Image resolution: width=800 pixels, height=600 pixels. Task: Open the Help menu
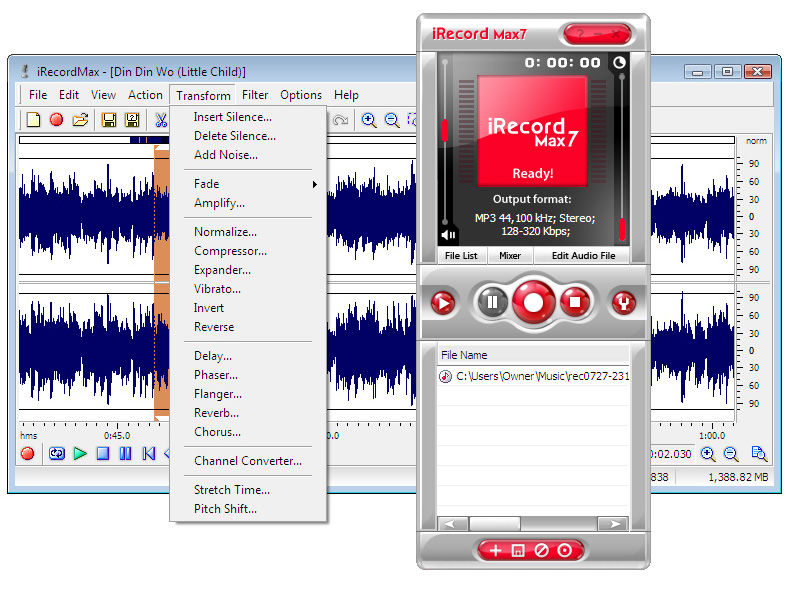(346, 95)
